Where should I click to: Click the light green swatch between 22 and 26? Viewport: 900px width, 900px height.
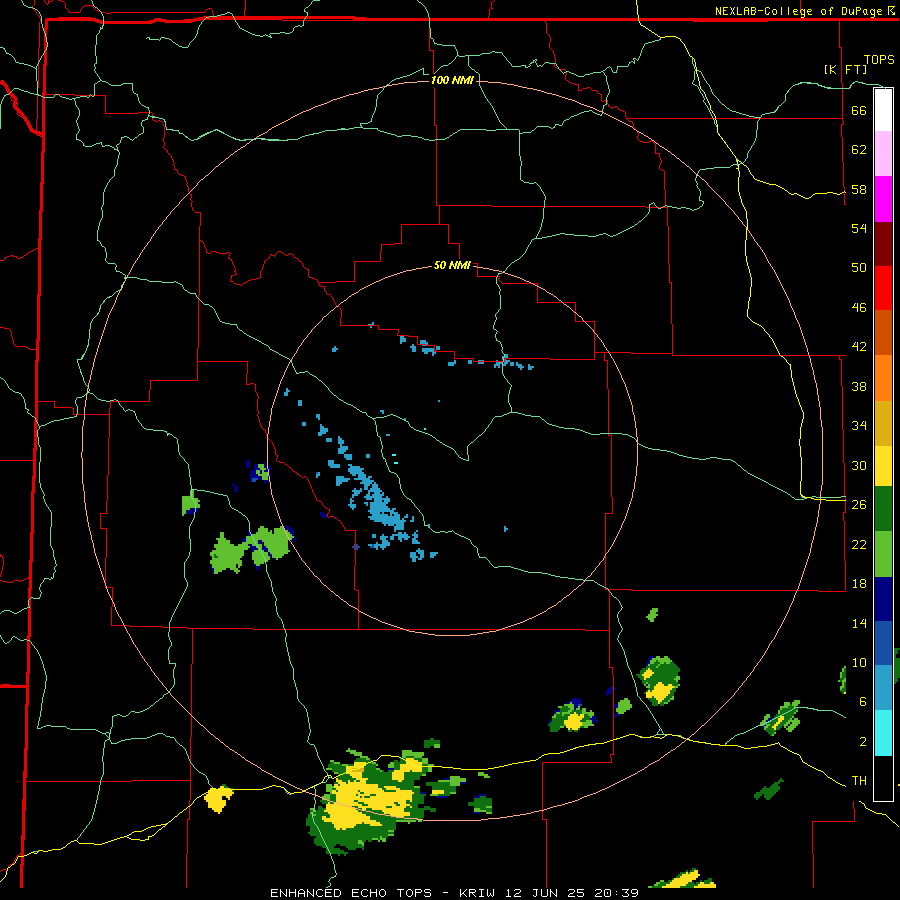883,554
